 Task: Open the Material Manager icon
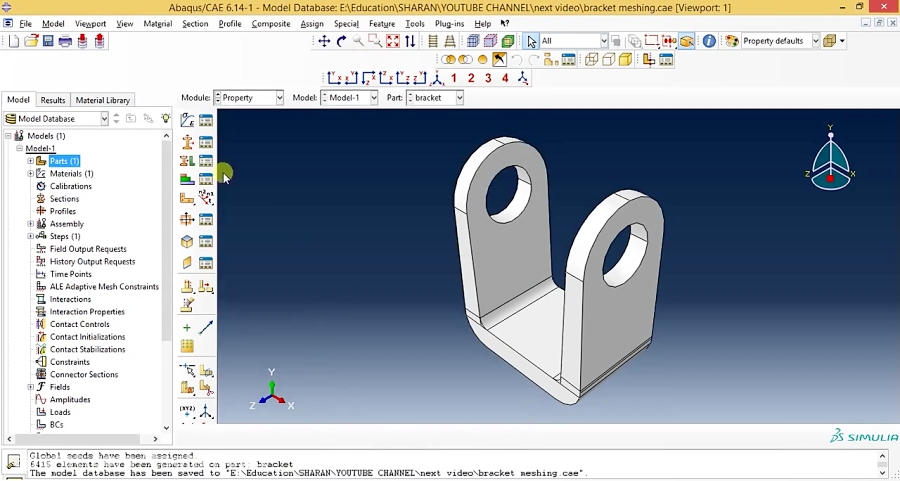[x=206, y=120]
